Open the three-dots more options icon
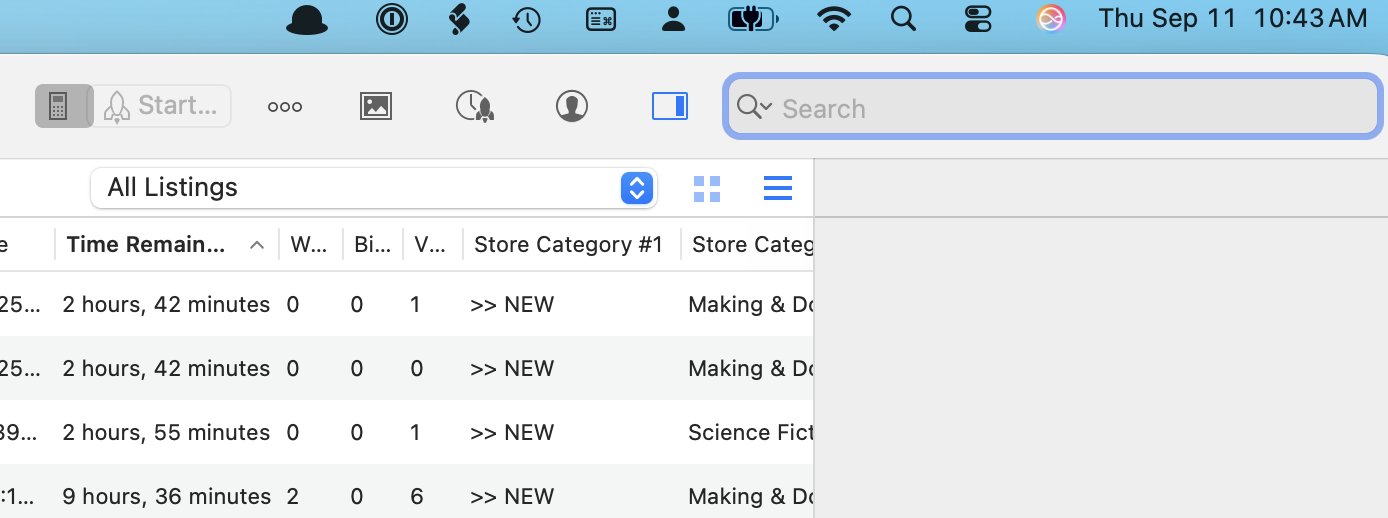Viewport: 1388px width, 518px height. point(285,106)
